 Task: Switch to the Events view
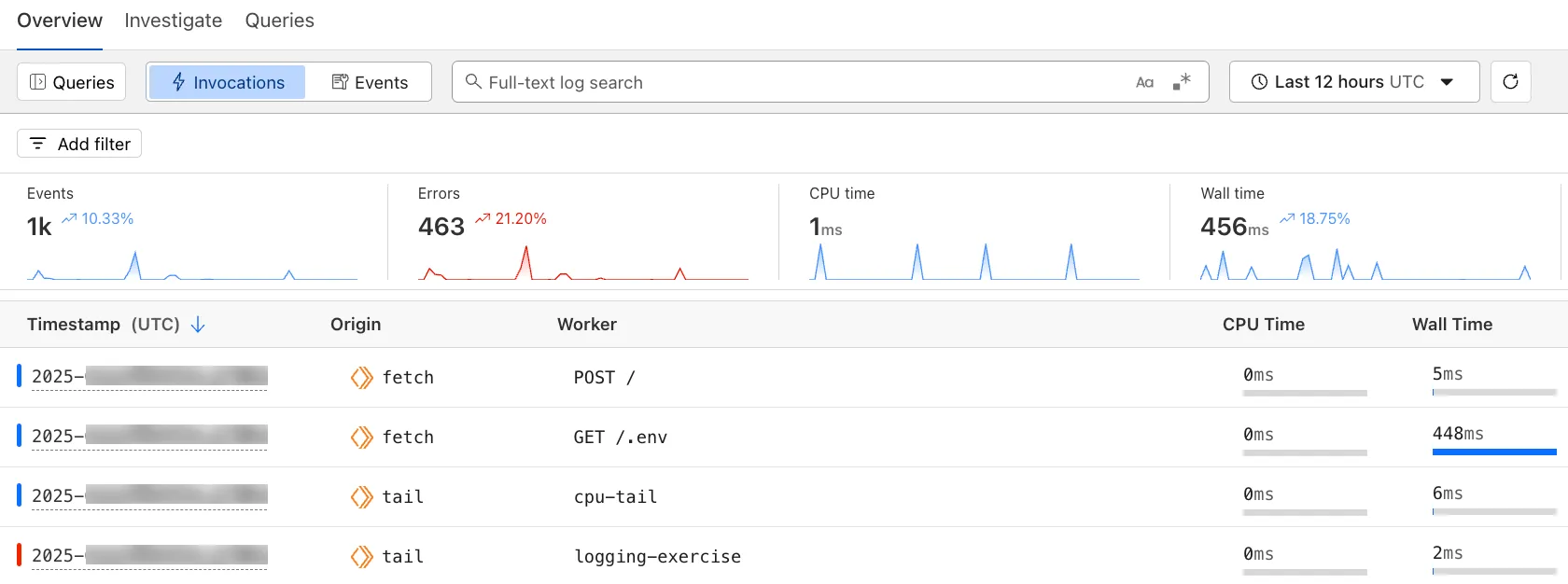click(371, 82)
